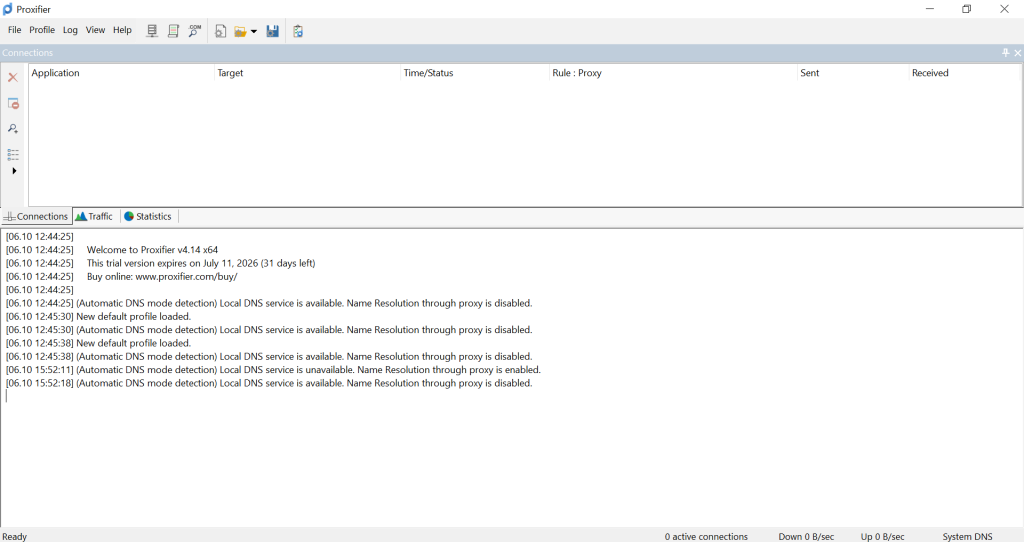Minimize the Proxifier window
Viewport: 1024px width, 542px height.
(930, 9)
